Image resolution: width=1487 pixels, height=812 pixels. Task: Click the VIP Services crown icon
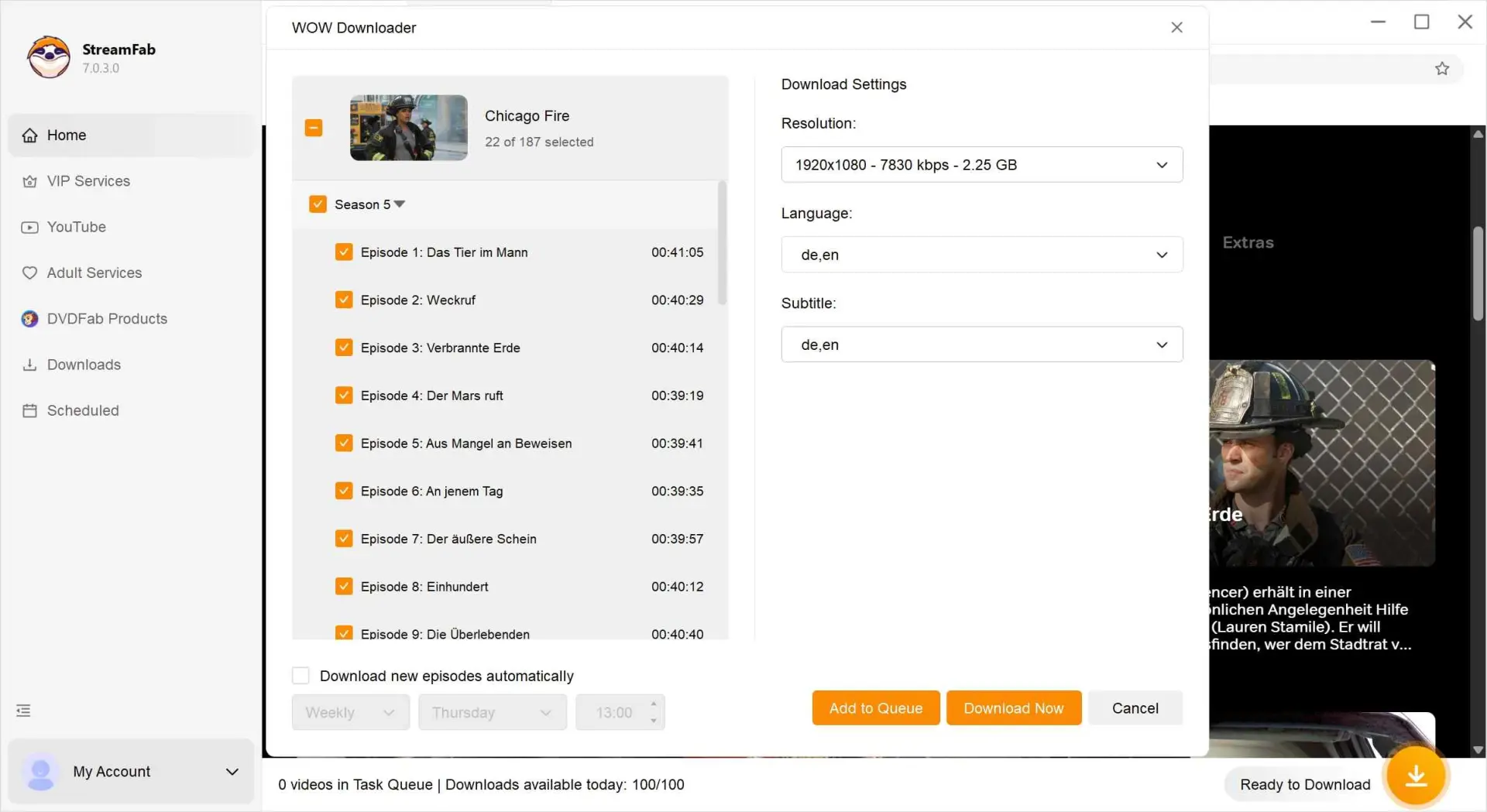click(29, 181)
